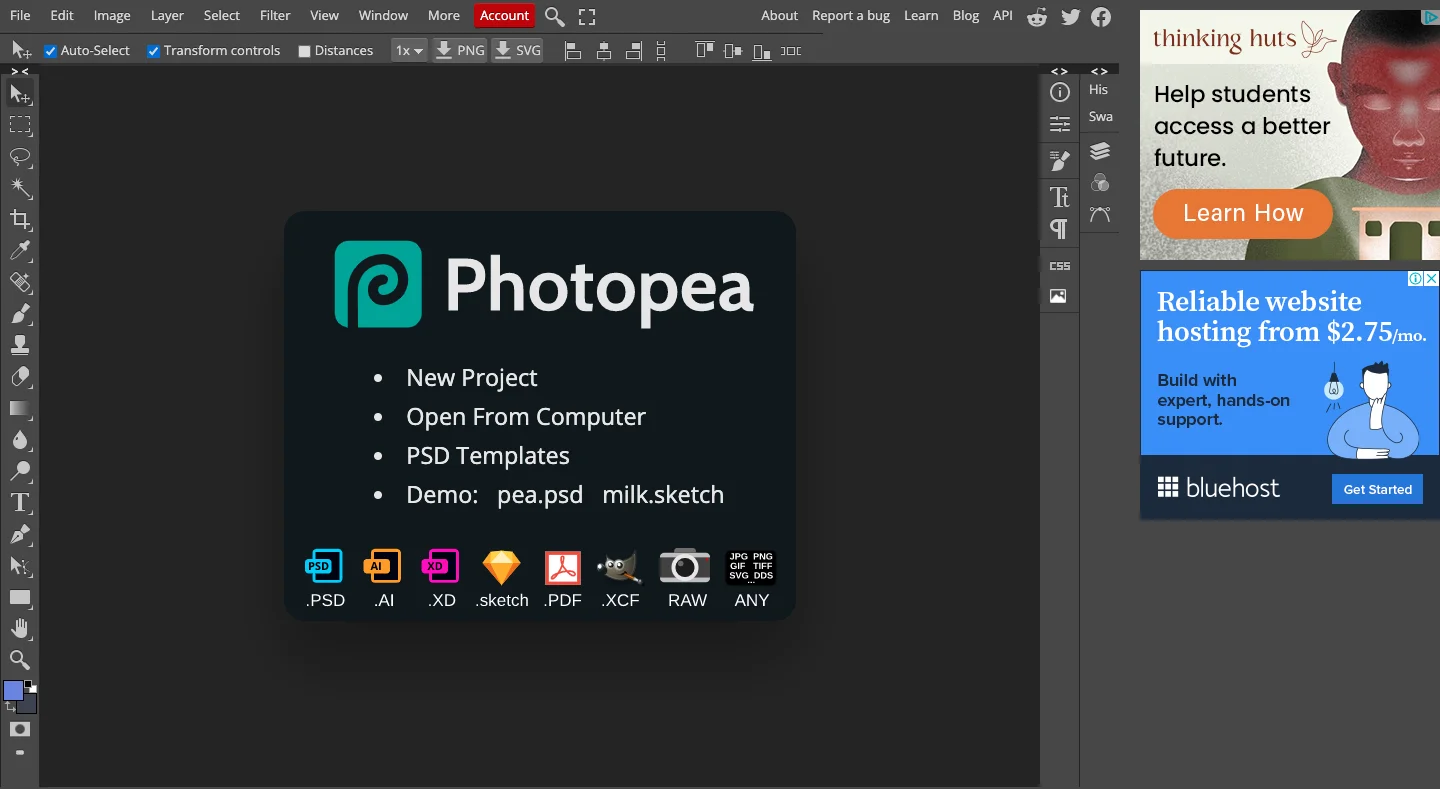Collapse the left toolbar with arrows
This screenshot has height=789, width=1440.
(19, 71)
